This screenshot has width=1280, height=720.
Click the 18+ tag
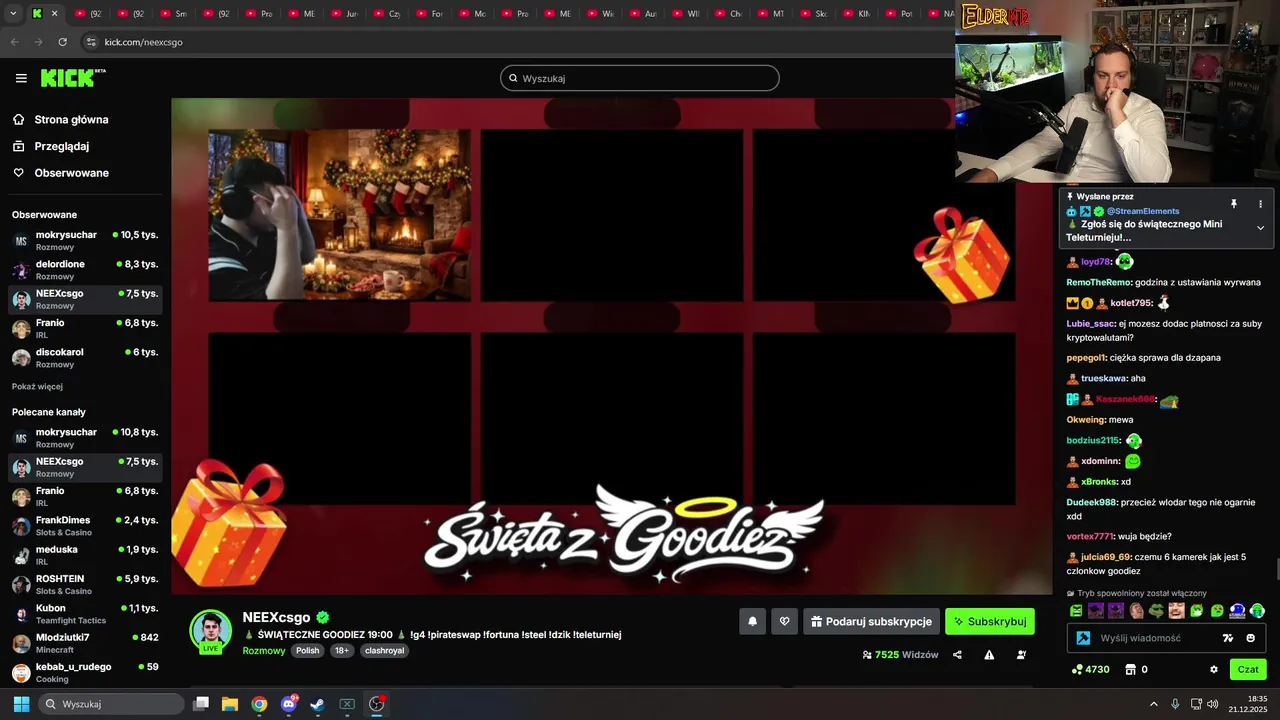342,650
